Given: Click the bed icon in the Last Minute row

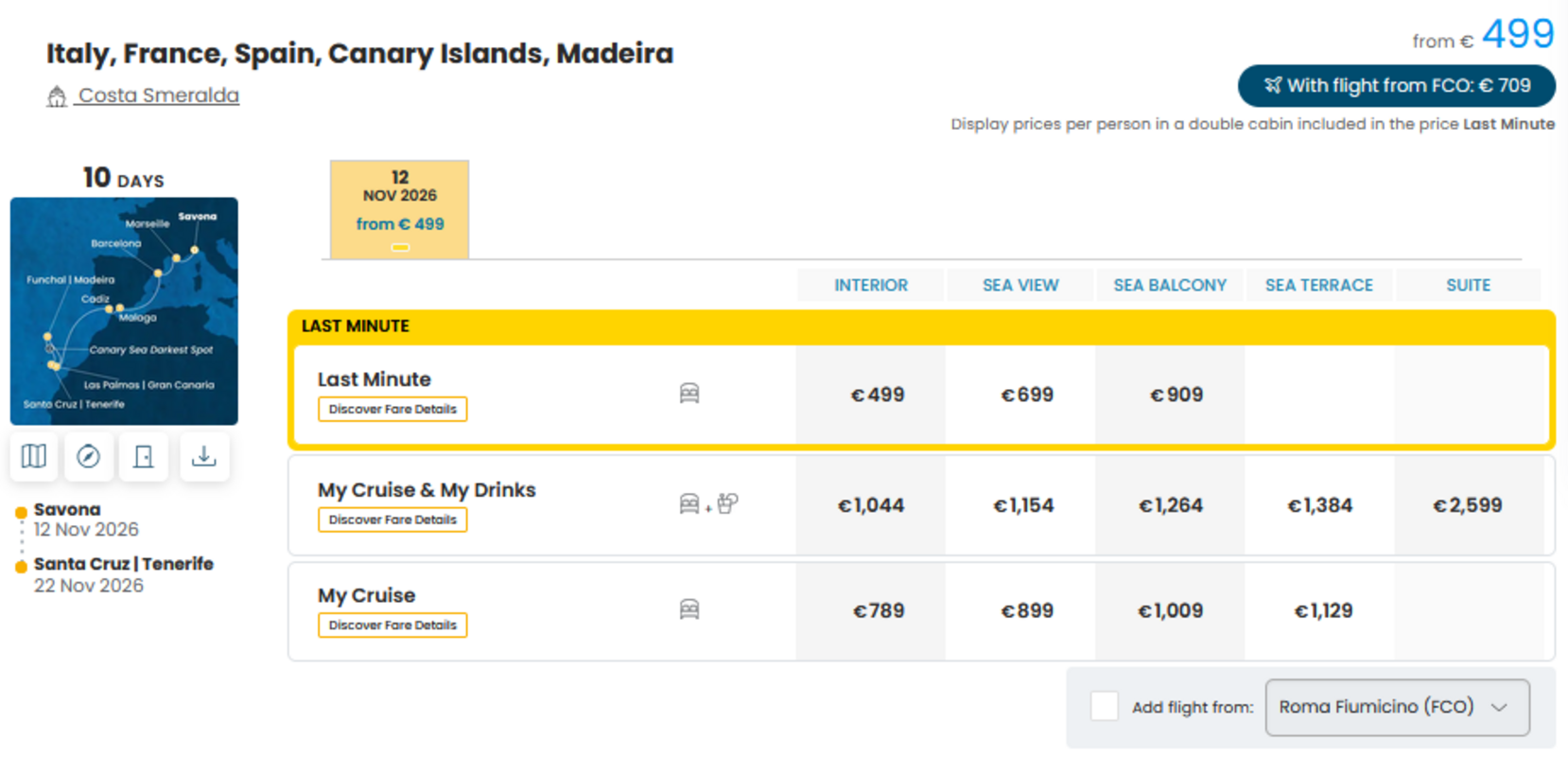Looking at the screenshot, I should pos(689,394).
